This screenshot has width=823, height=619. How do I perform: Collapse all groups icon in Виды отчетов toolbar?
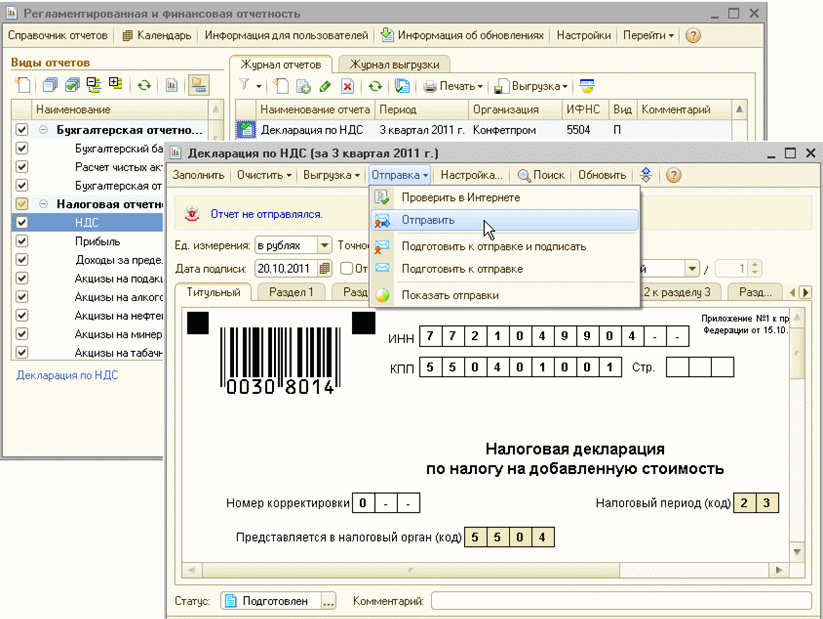pyautogui.click(x=94, y=85)
